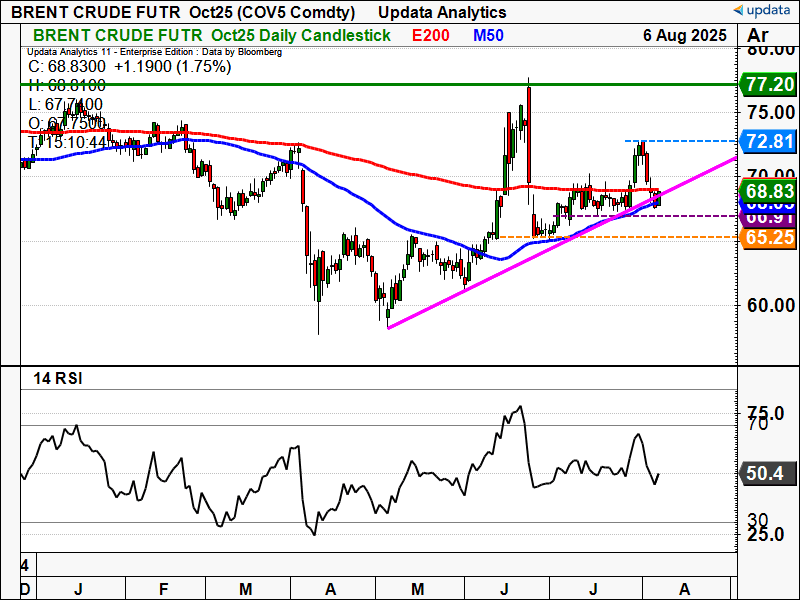This screenshot has height=600, width=800.
Task: Select the green 77.20 price tag
Action: point(768,84)
